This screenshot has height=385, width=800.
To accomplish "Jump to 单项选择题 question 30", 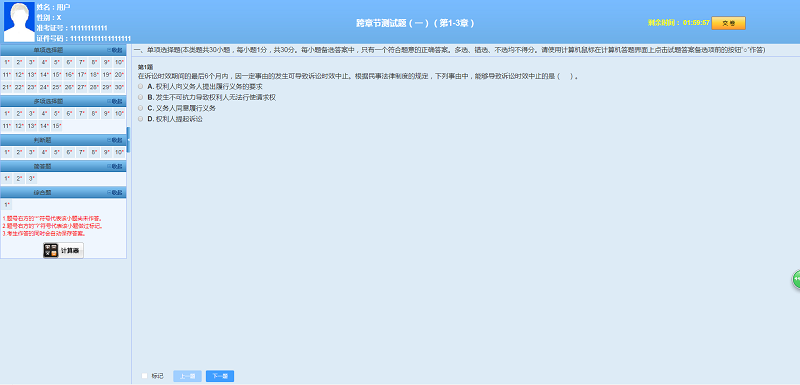I will pos(119,87).
